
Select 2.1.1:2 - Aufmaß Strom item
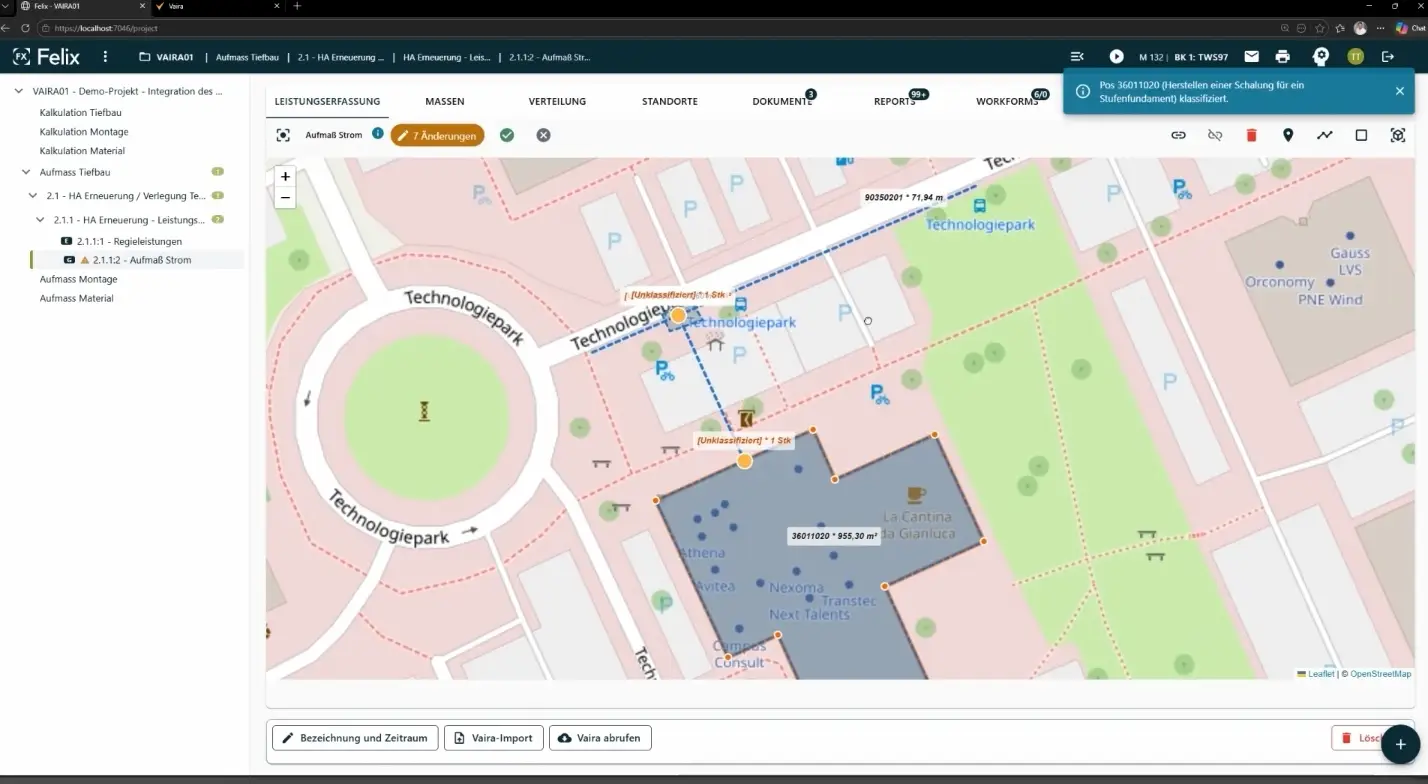click(x=142, y=260)
